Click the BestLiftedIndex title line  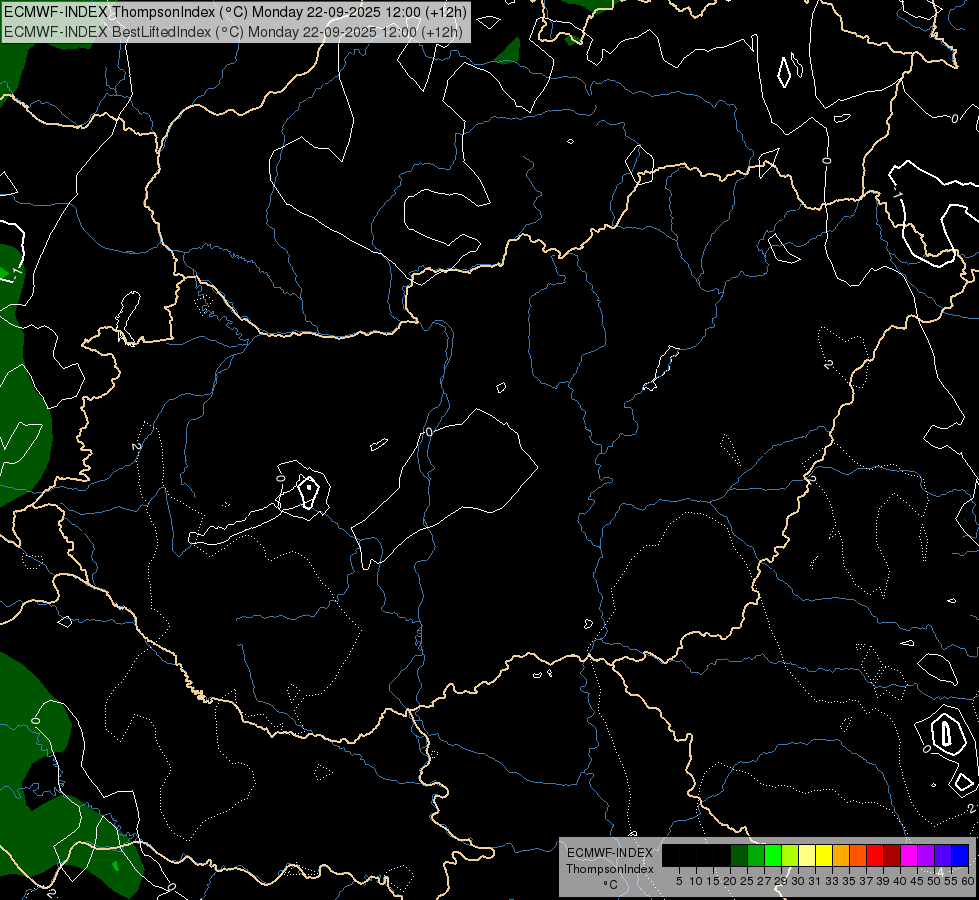click(x=233, y=32)
